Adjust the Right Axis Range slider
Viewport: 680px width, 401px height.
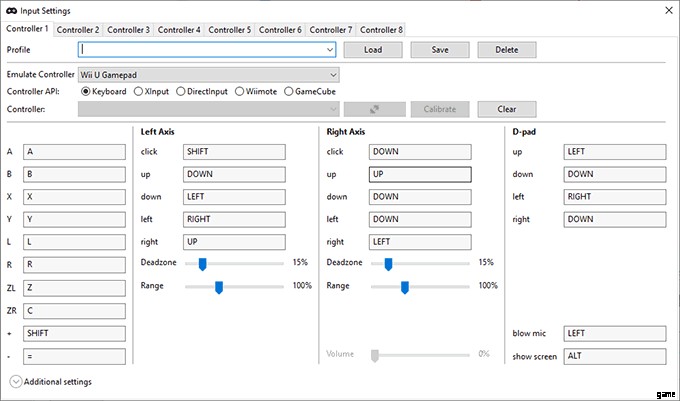click(405, 287)
